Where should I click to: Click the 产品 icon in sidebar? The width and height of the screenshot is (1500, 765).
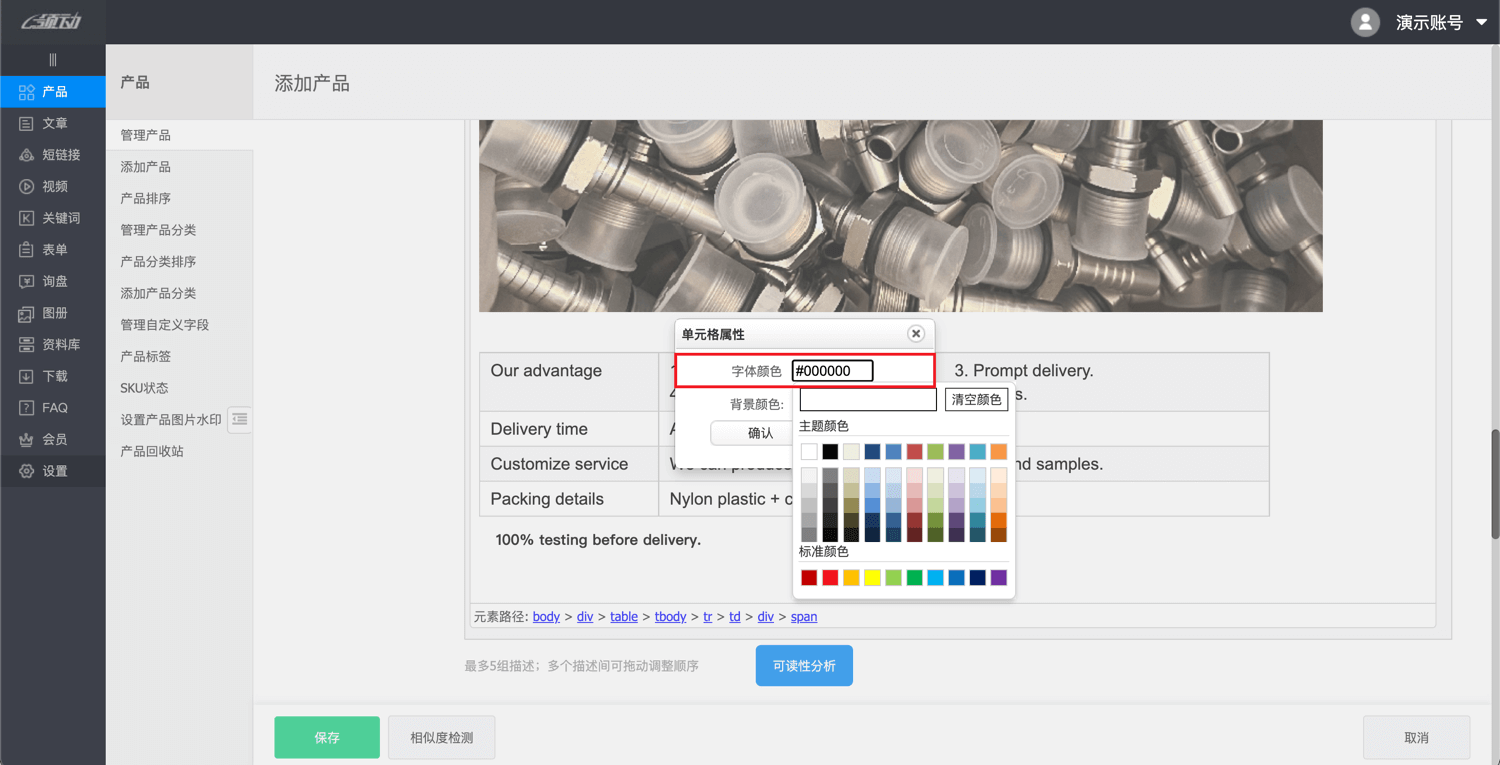coord(27,92)
